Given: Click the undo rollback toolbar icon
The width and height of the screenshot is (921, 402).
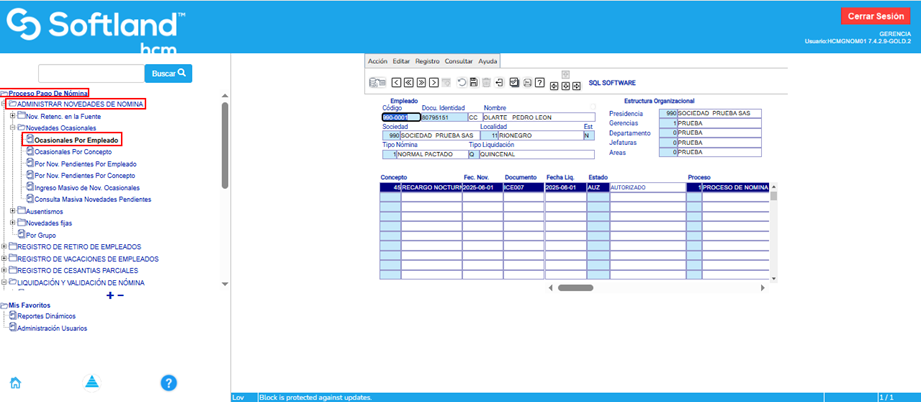Looking at the screenshot, I should point(461,82).
